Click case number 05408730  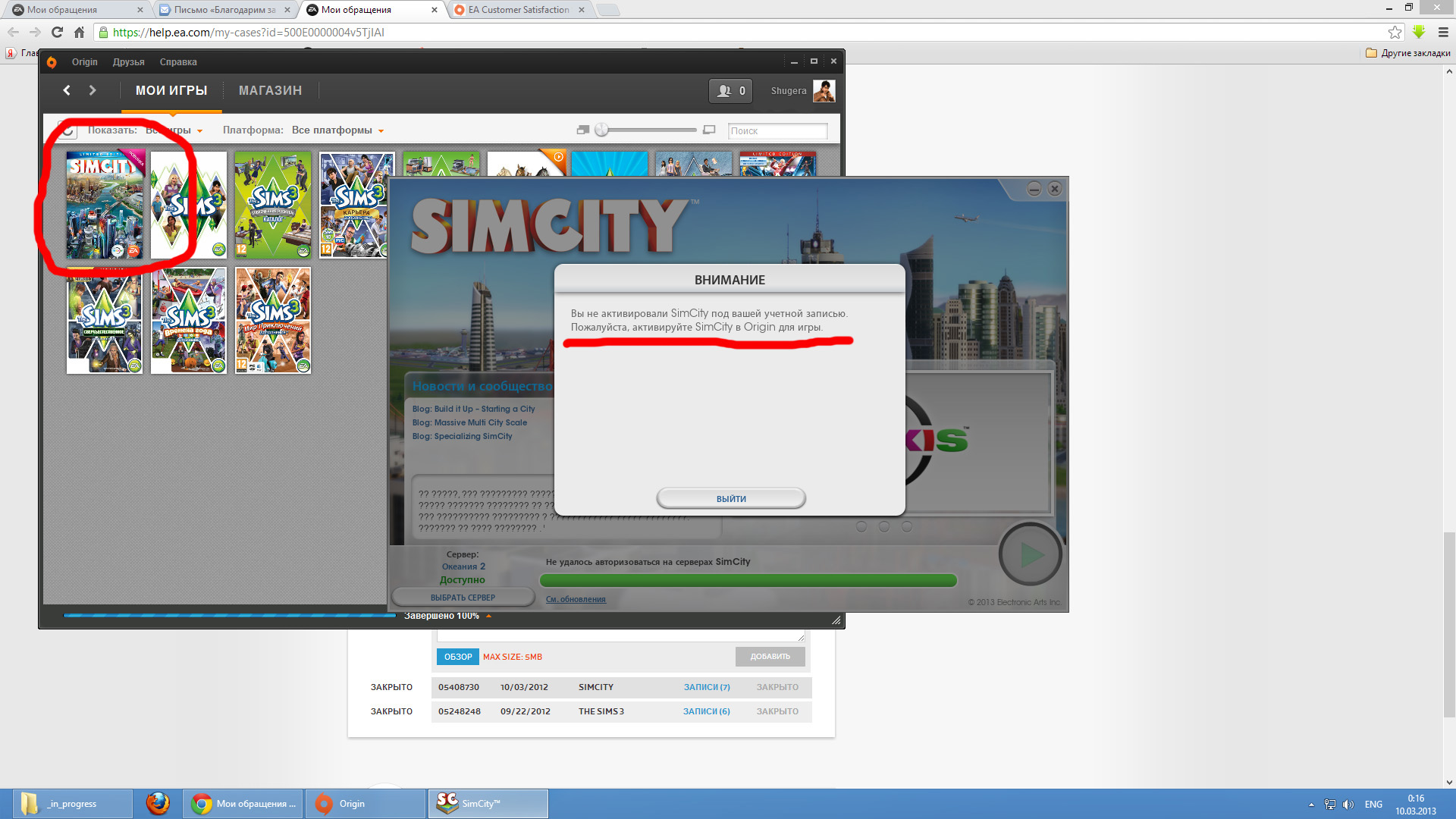459,687
